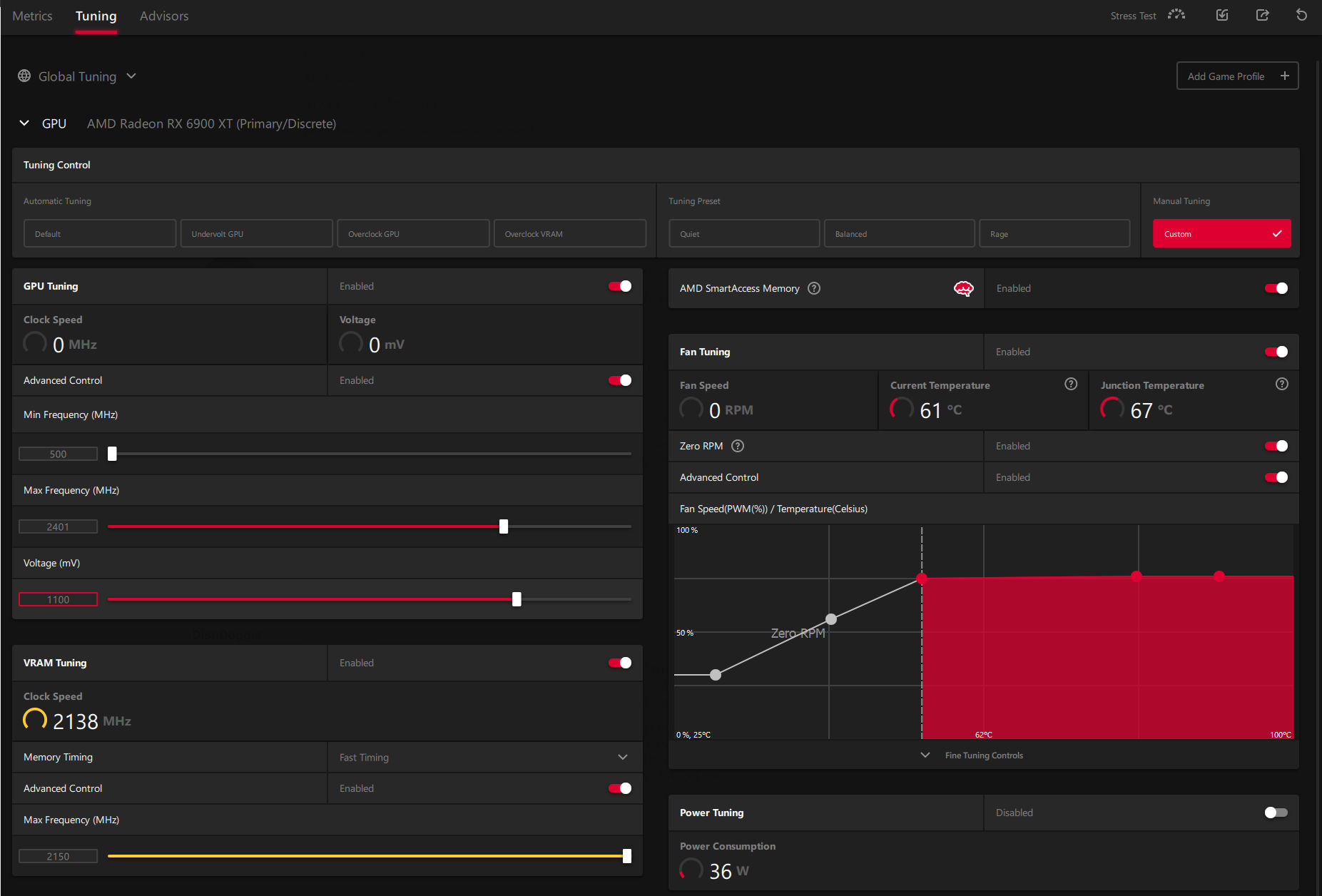
Task: Click the export tuning profile icon
Action: coord(1262,15)
